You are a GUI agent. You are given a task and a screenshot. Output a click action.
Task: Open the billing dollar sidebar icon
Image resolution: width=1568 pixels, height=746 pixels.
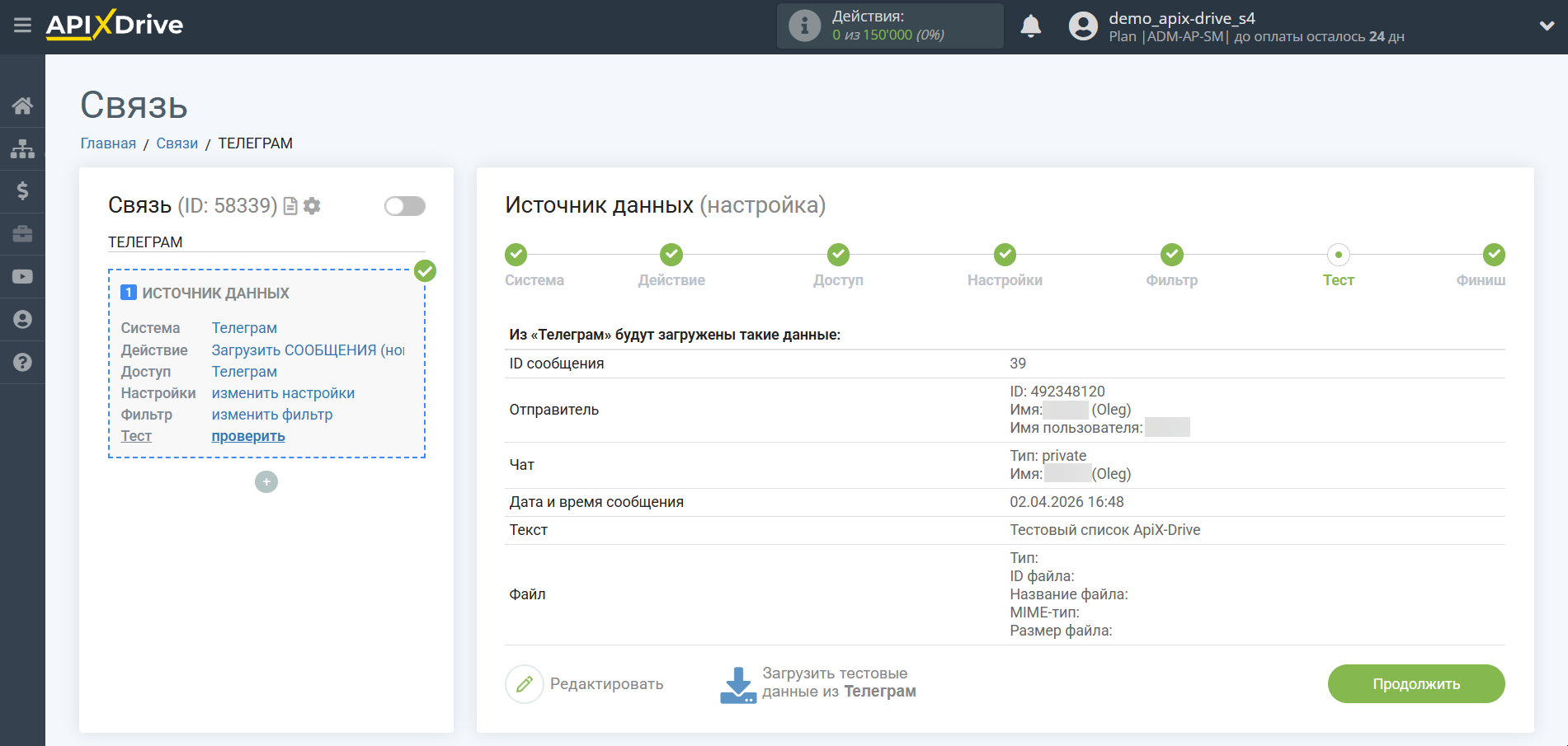pyautogui.click(x=22, y=191)
